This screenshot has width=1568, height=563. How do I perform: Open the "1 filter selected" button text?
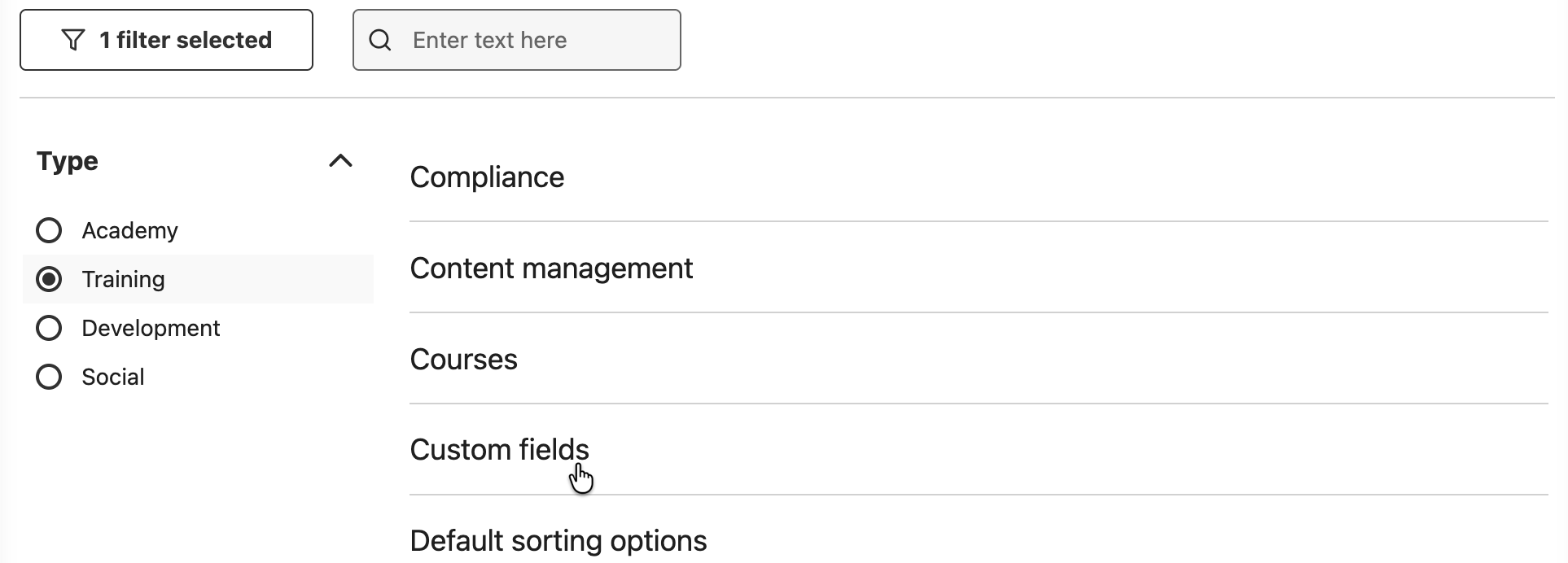(186, 40)
